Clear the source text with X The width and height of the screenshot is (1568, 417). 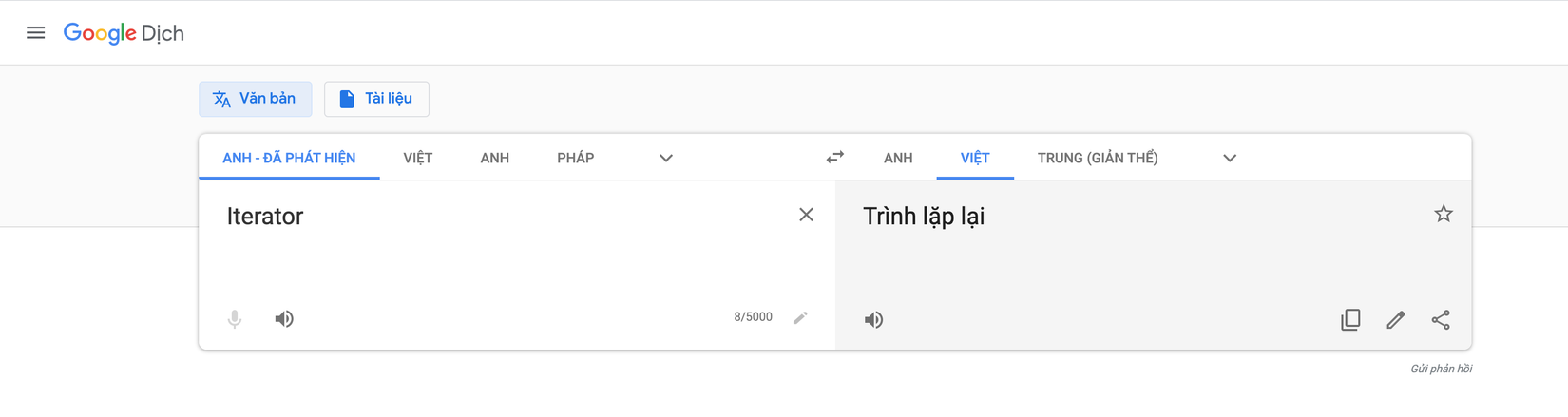[806, 215]
